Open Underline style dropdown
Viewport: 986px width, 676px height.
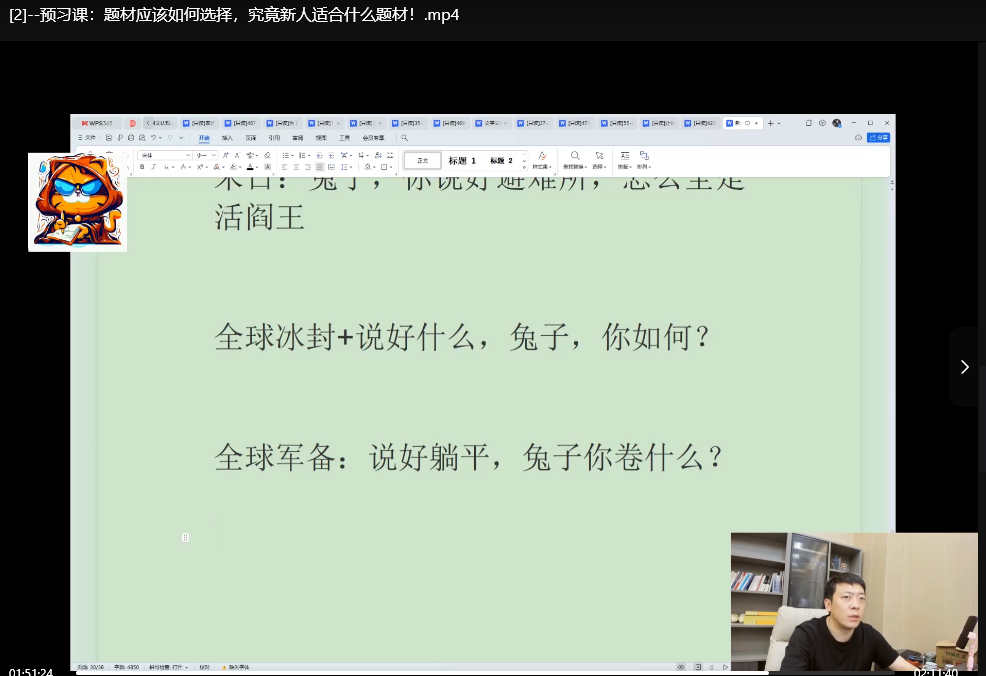pos(173,167)
